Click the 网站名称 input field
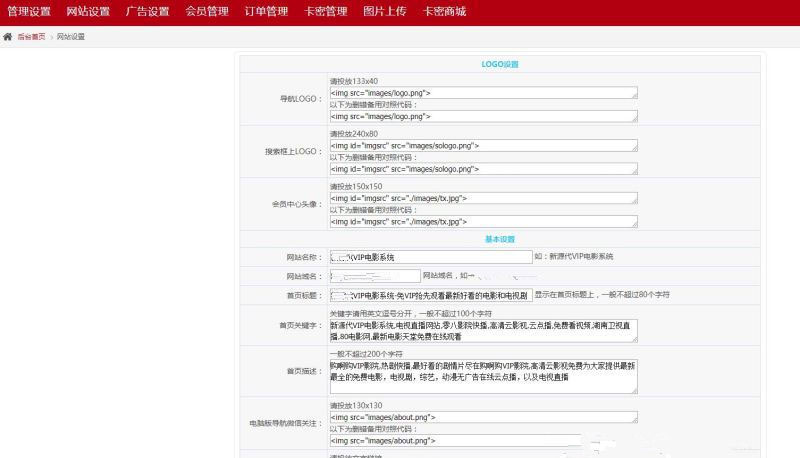Image resolution: width=800 pixels, height=458 pixels. point(430,257)
